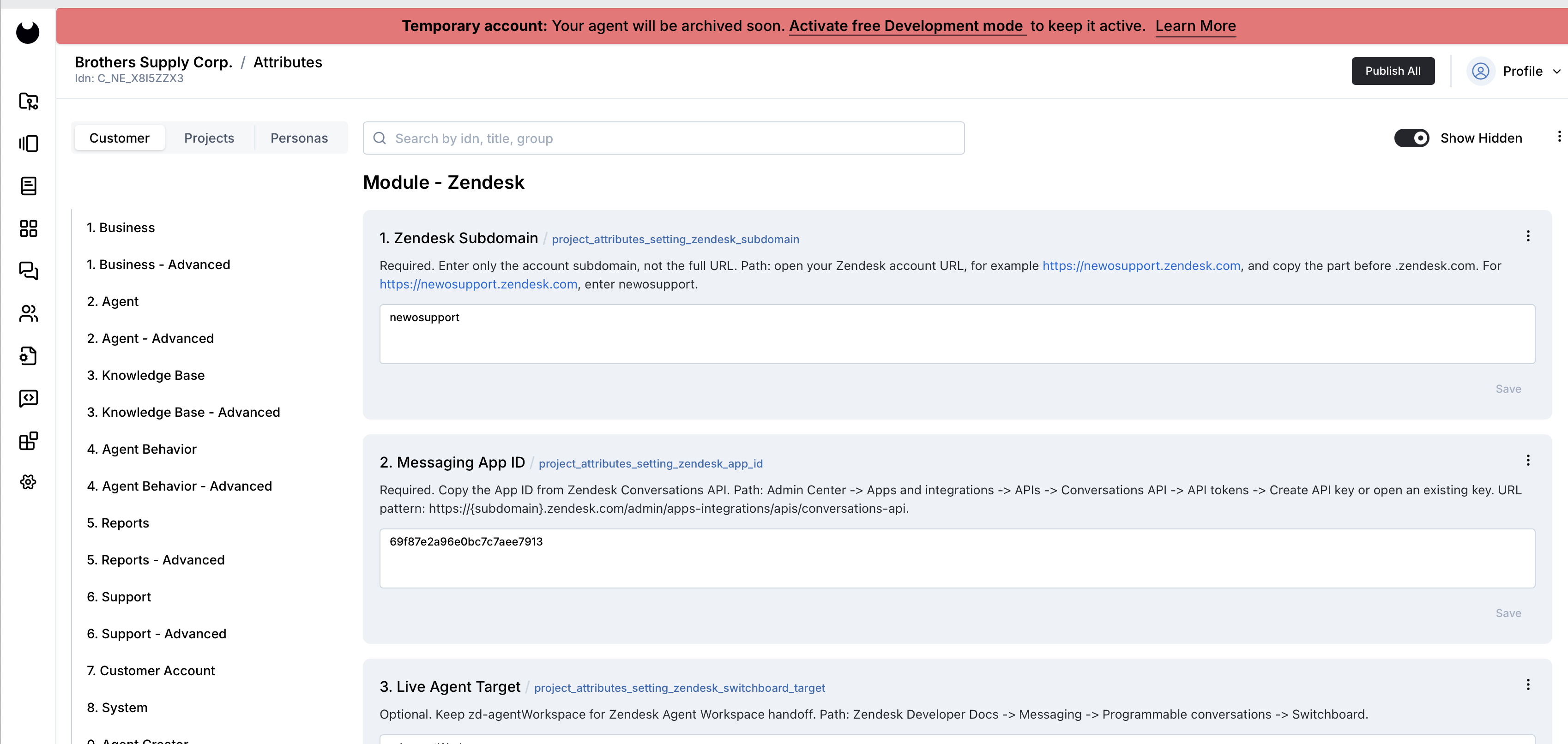Click into the Messaging App ID value box
Screen dimensions: 1568x744
point(957,558)
